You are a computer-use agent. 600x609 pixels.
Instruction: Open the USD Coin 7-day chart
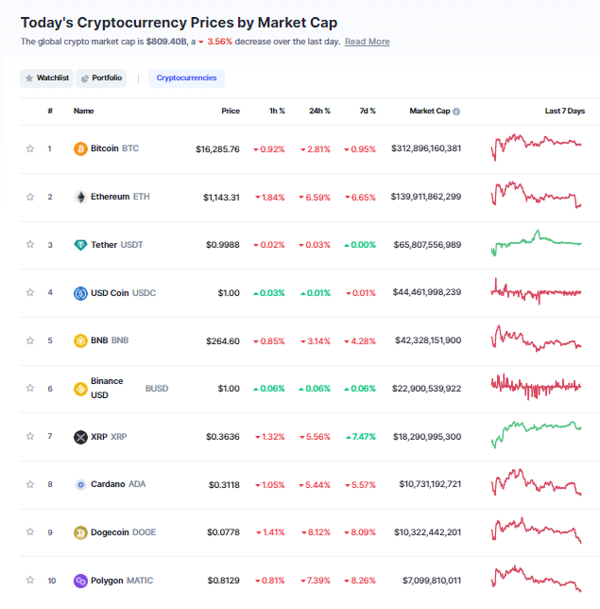click(536, 291)
